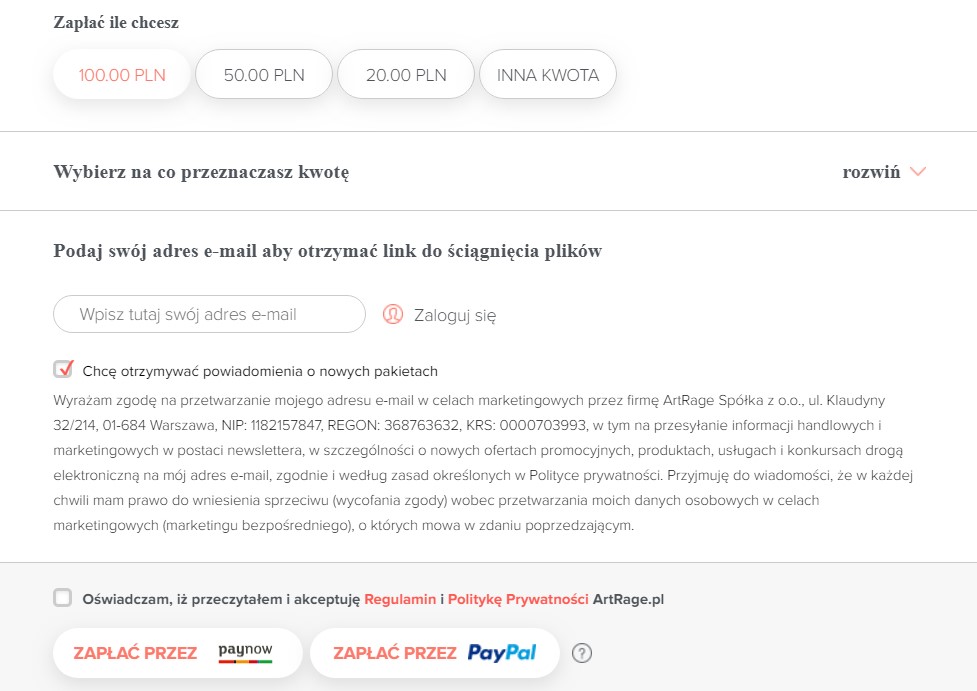The width and height of the screenshot is (977, 691).
Task: Open the Regulamin link
Action: pyautogui.click(x=400, y=599)
